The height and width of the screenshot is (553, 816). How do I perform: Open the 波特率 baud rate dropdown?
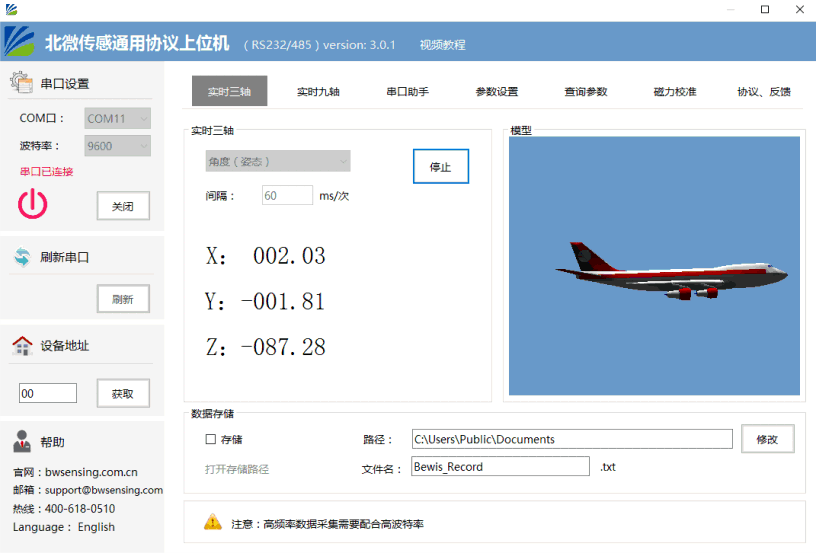tap(118, 146)
